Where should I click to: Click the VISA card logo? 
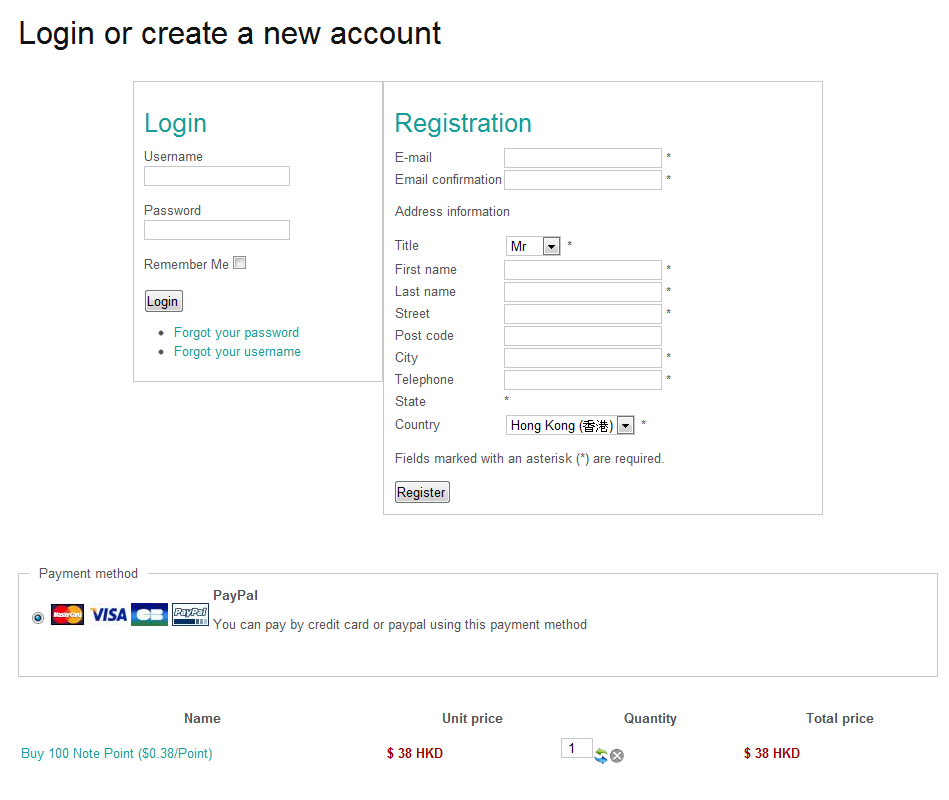109,614
